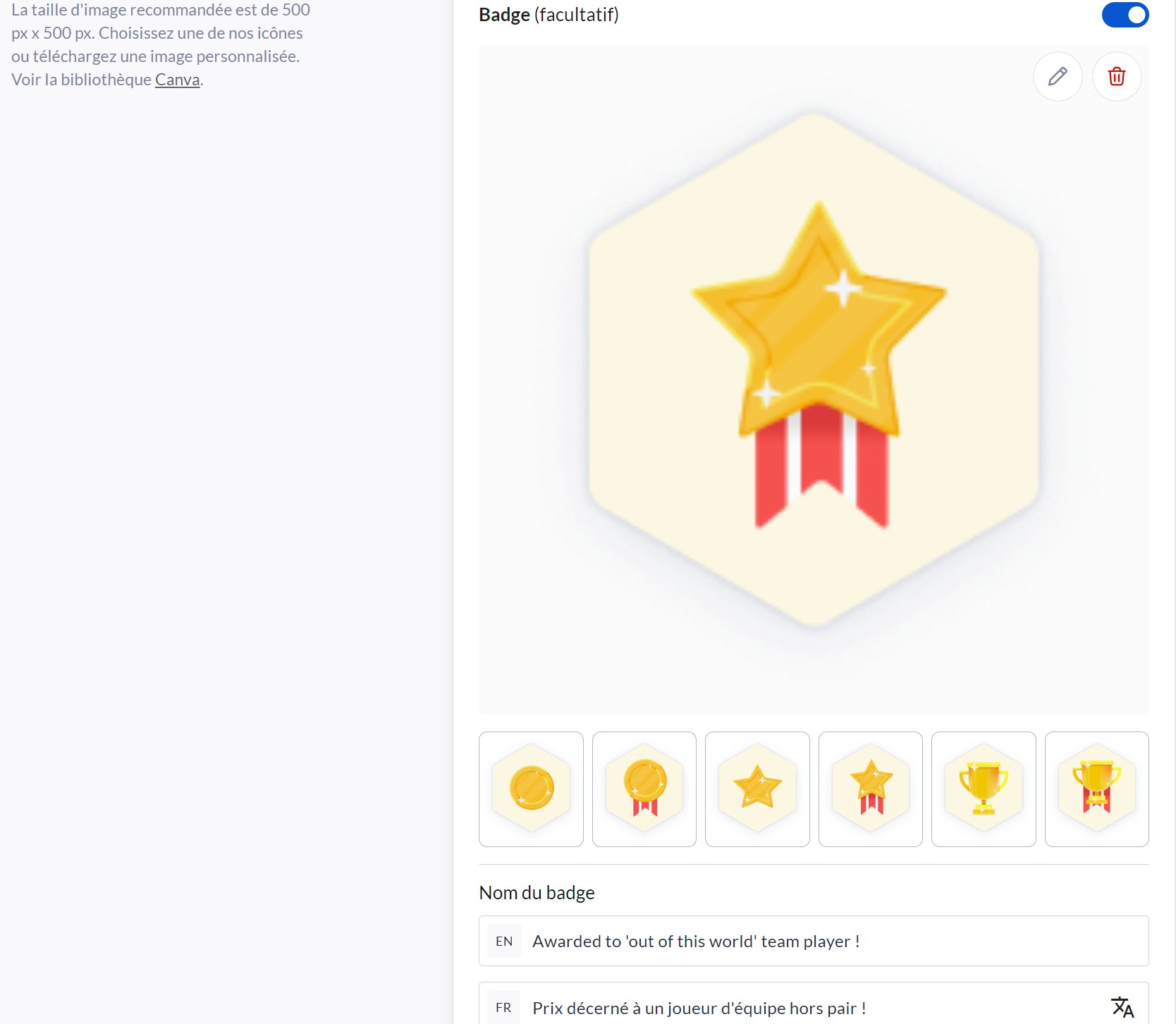Click the EN language tag
Image resolution: width=1176 pixels, height=1024 pixels.
(x=504, y=941)
